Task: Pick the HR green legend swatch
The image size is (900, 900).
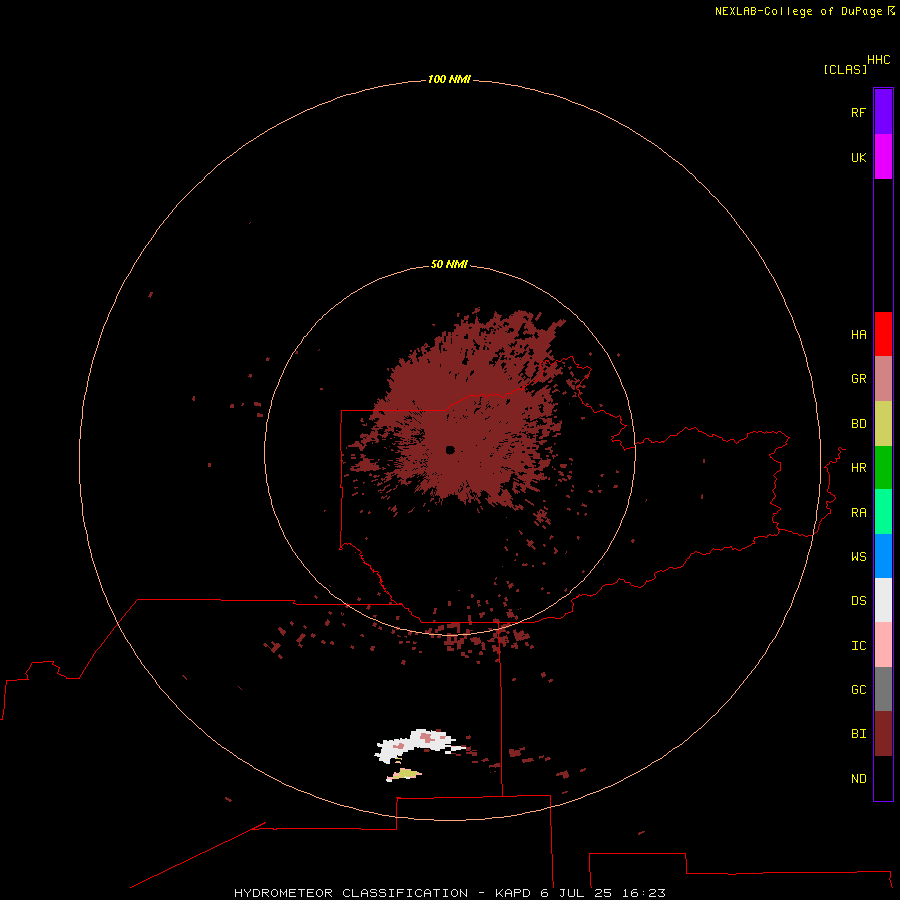Action: [883, 468]
